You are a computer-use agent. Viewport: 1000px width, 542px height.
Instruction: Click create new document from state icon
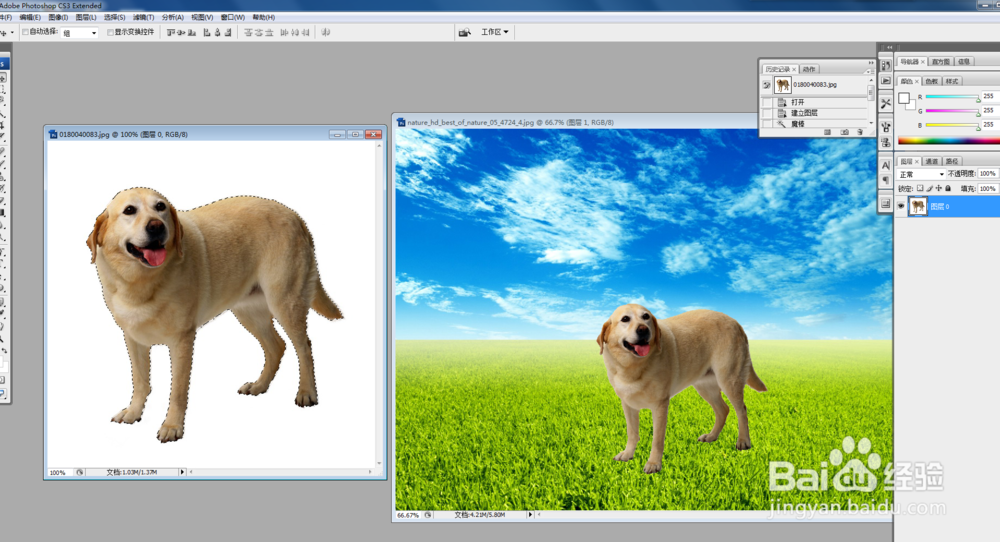click(827, 131)
